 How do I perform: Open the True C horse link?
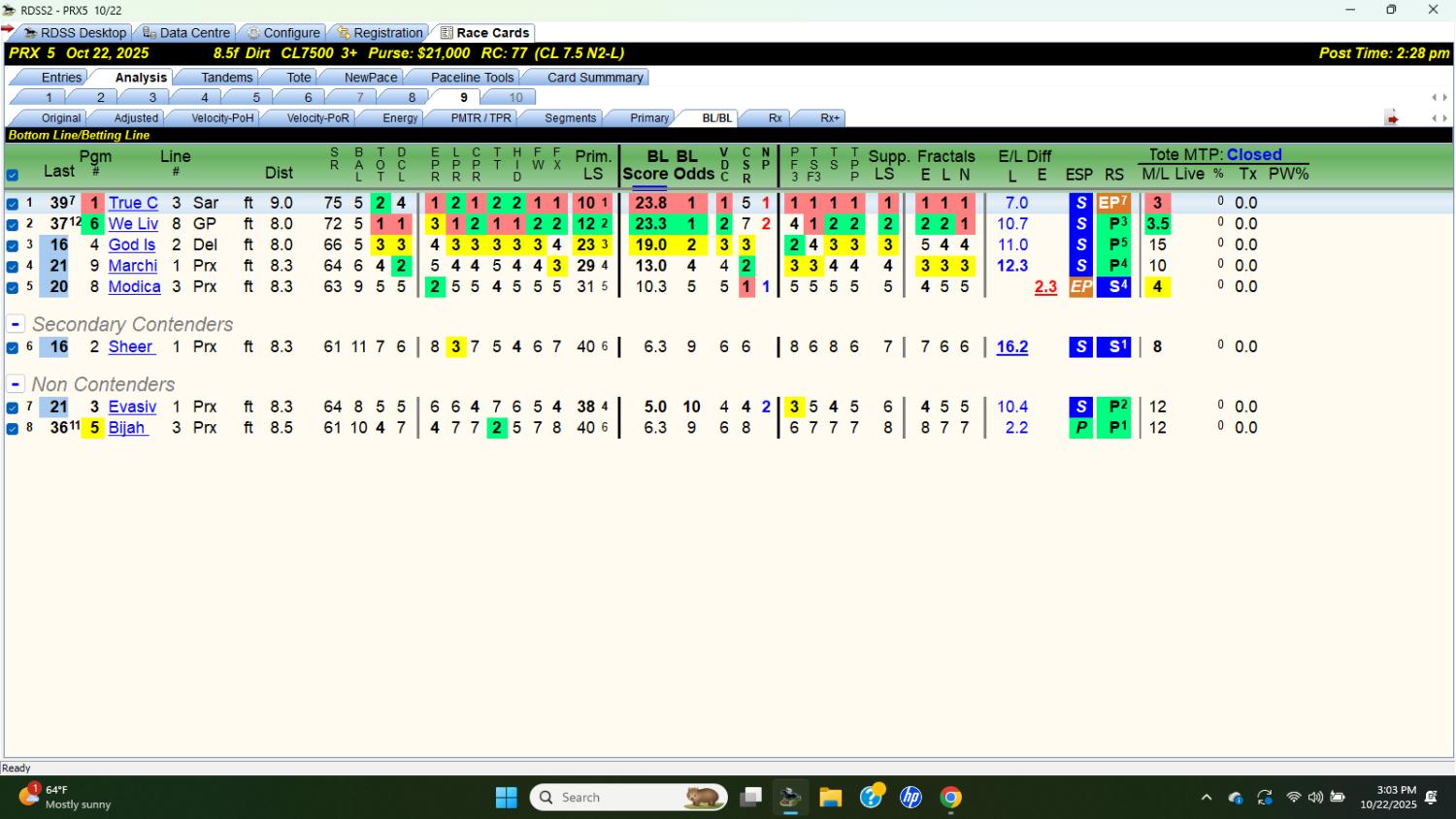pos(133,203)
